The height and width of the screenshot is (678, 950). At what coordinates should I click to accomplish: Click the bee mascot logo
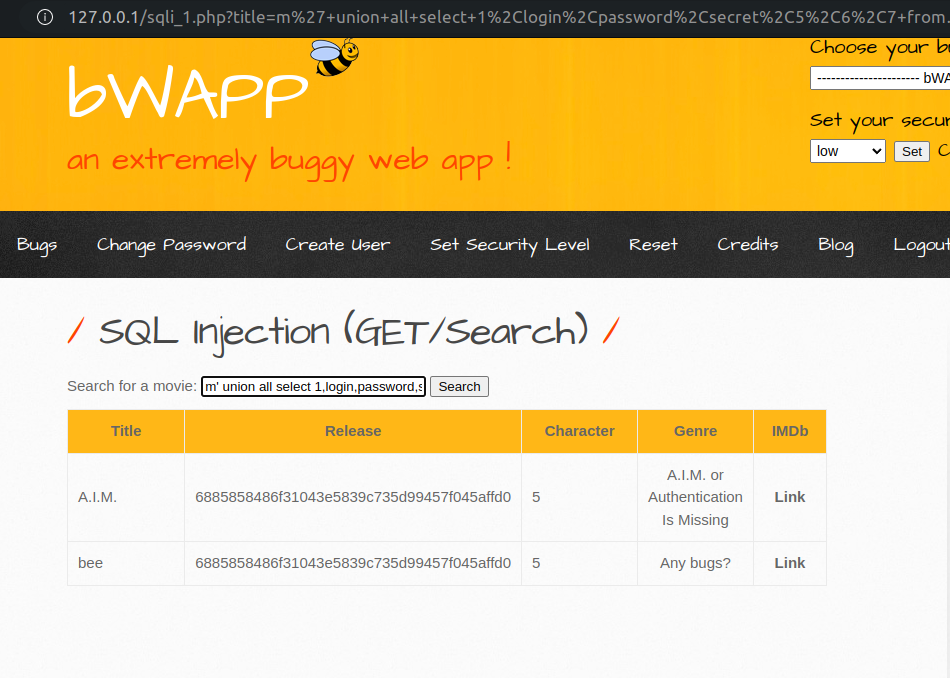pos(334,57)
